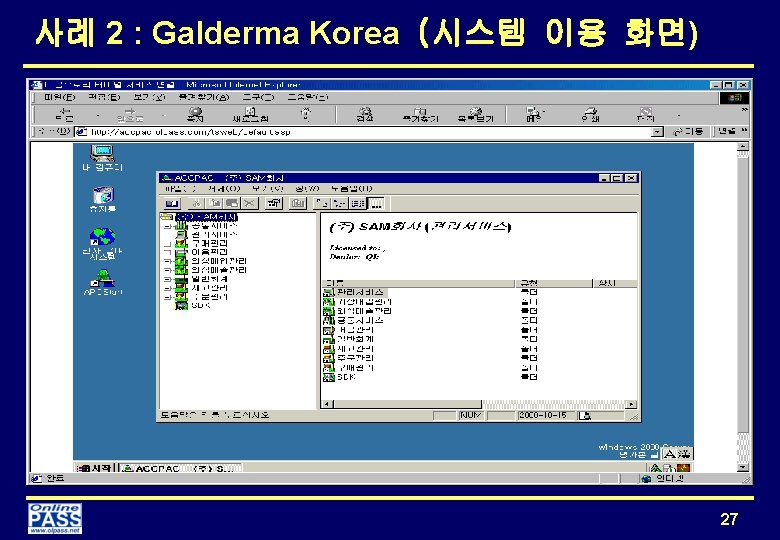Expand the 외상매입관리 tree node plus sign
The height and width of the screenshot is (540, 780).
pos(168,261)
